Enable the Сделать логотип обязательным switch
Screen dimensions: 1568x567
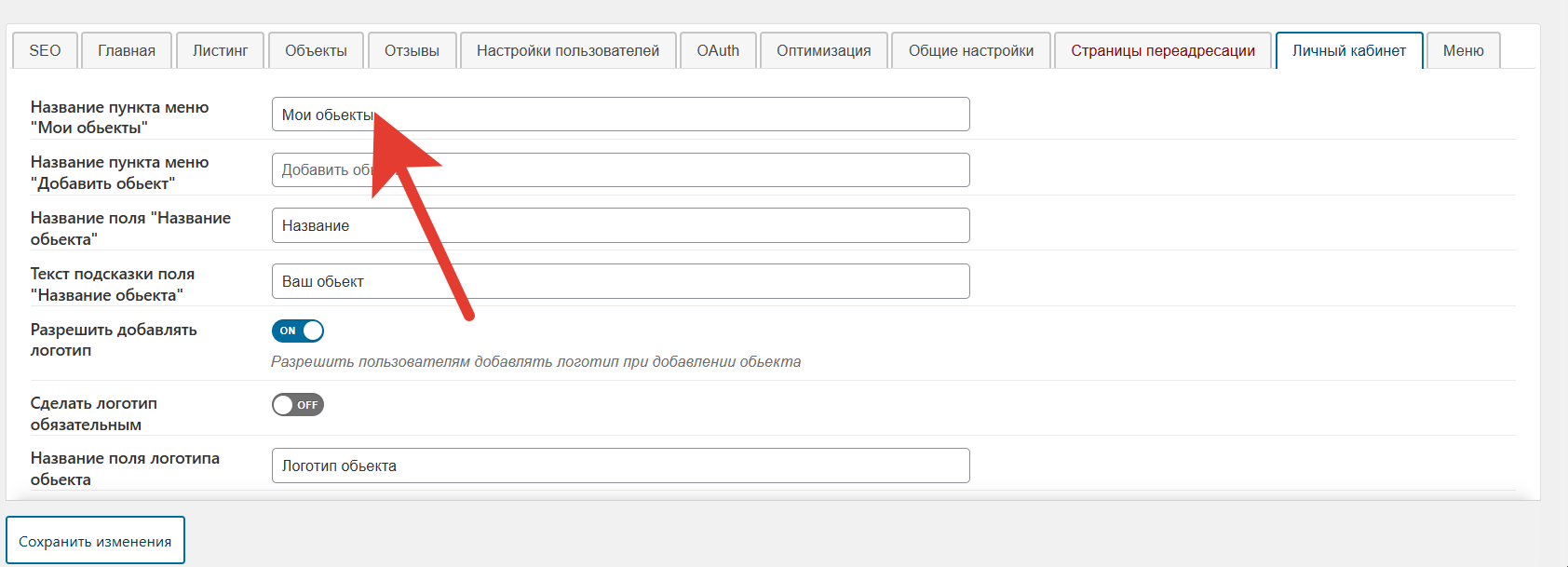click(298, 405)
